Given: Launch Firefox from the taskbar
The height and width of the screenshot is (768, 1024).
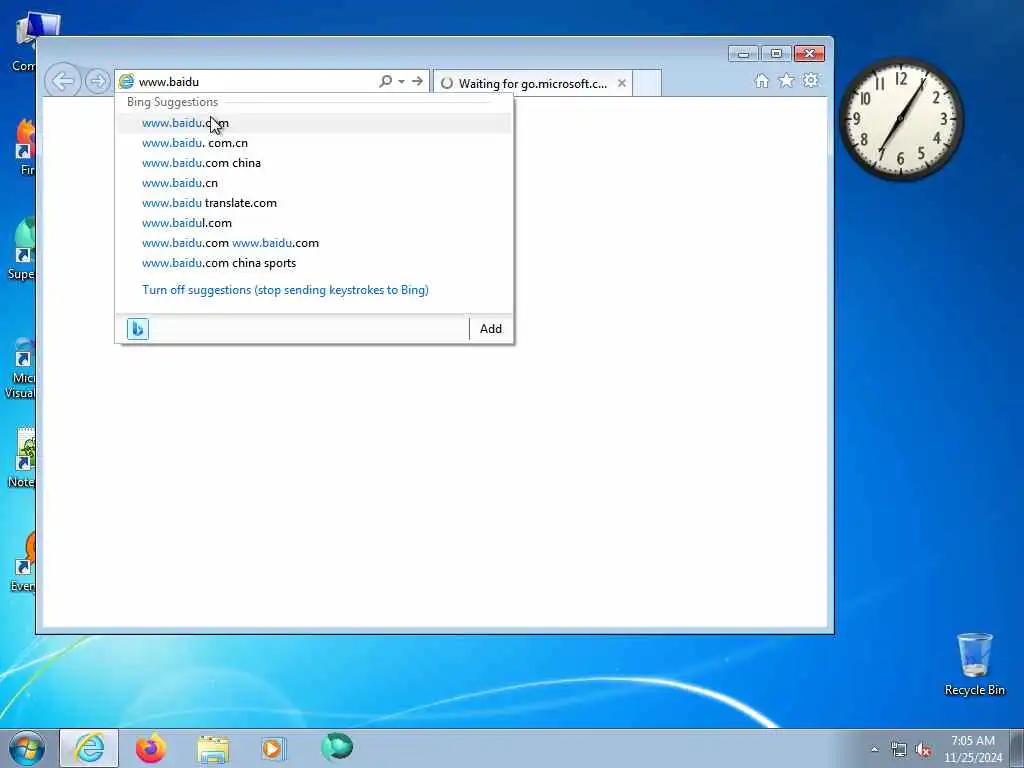Looking at the screenshot, I should point(151,748).
